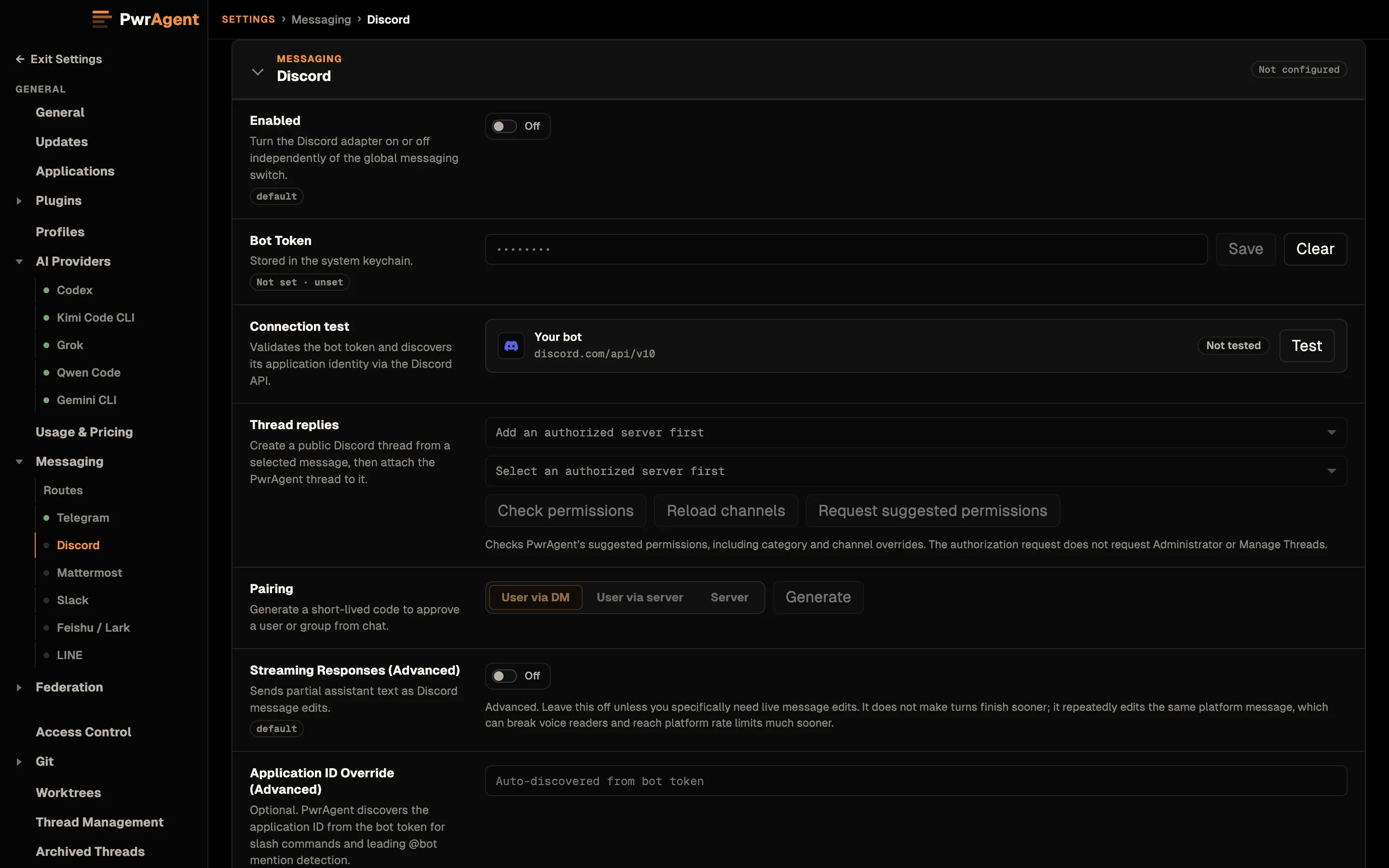Image resolution: width=1389 pixels, height=868 pixels.
Task: Collapse the AI Providers group
Action: 19,262
